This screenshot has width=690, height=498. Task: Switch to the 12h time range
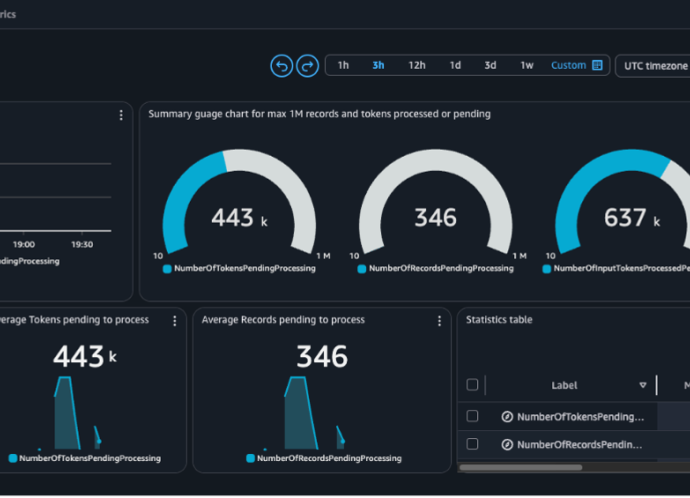tap(417, 66)
